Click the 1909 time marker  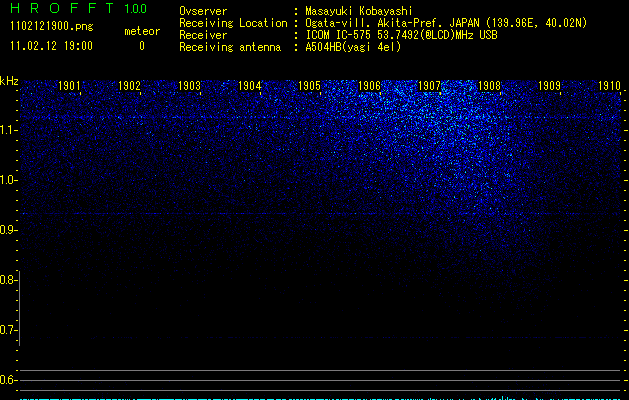tap(550, 86)
